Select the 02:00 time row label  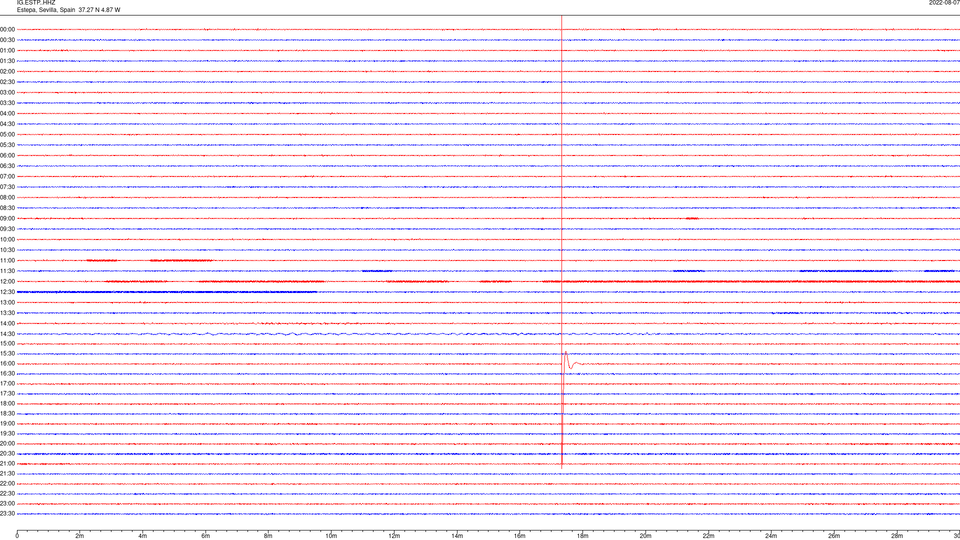coord(7,72)
